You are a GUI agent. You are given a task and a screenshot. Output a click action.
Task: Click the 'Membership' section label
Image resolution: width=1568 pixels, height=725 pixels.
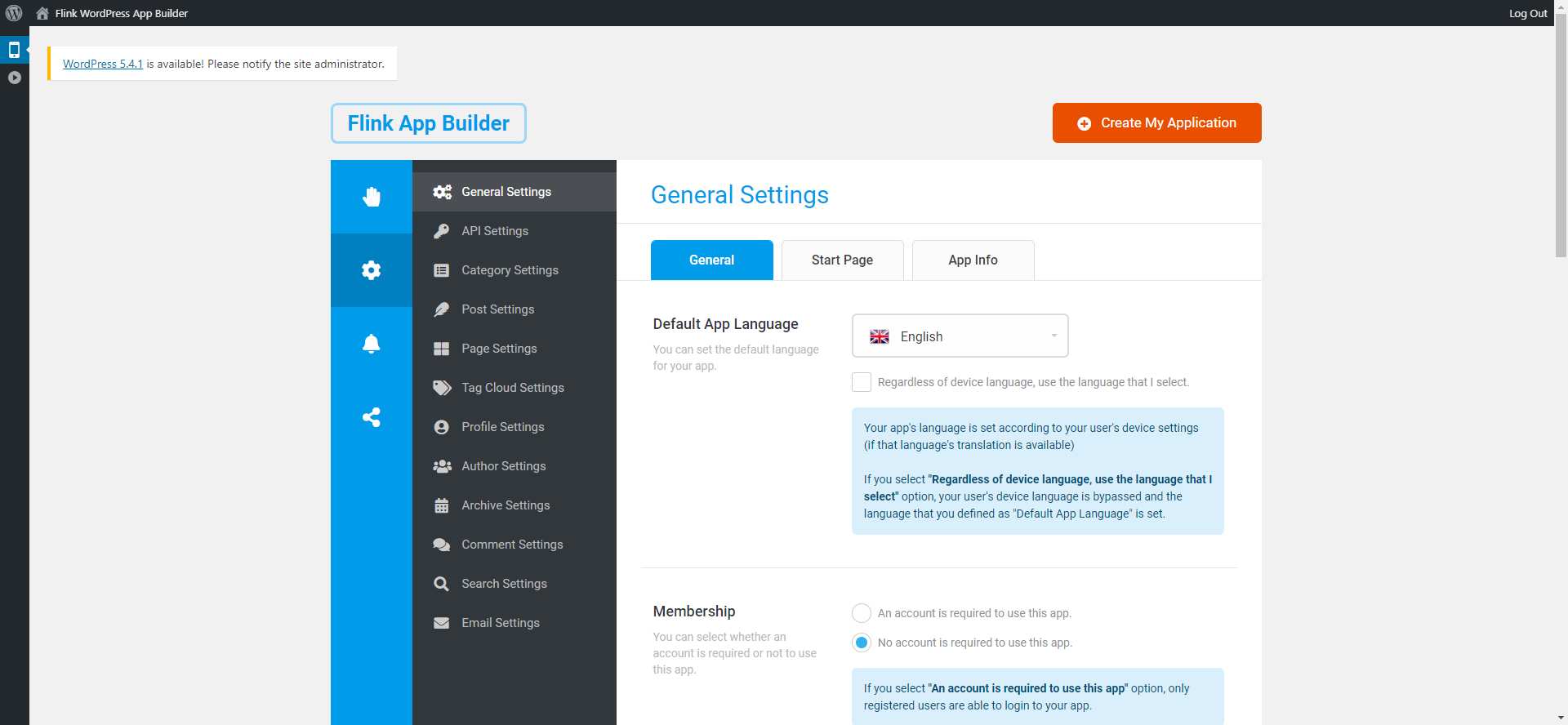click(694, 612)
